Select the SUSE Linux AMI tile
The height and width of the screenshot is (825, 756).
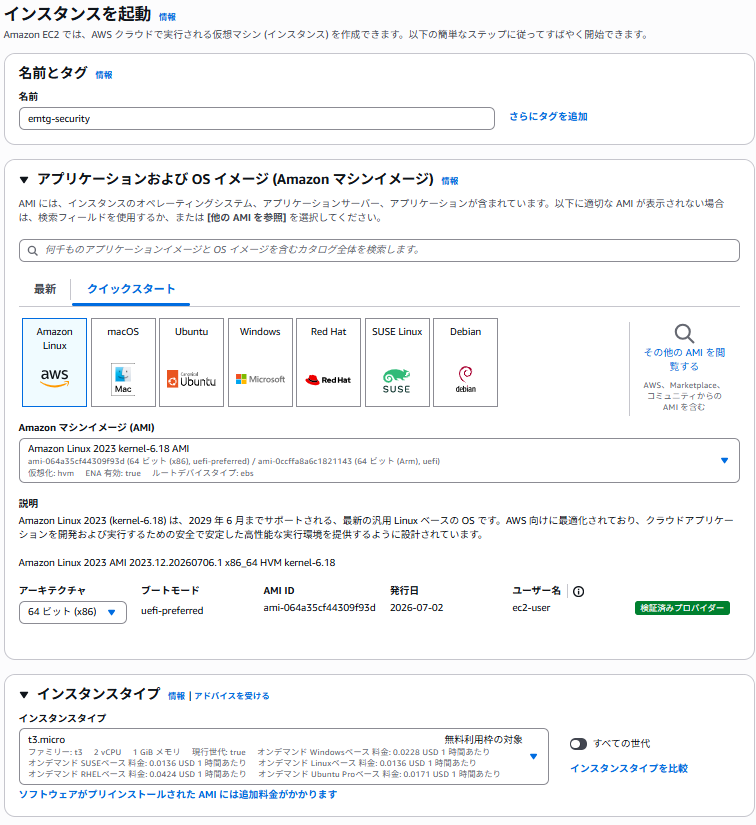tap(397, 362)
